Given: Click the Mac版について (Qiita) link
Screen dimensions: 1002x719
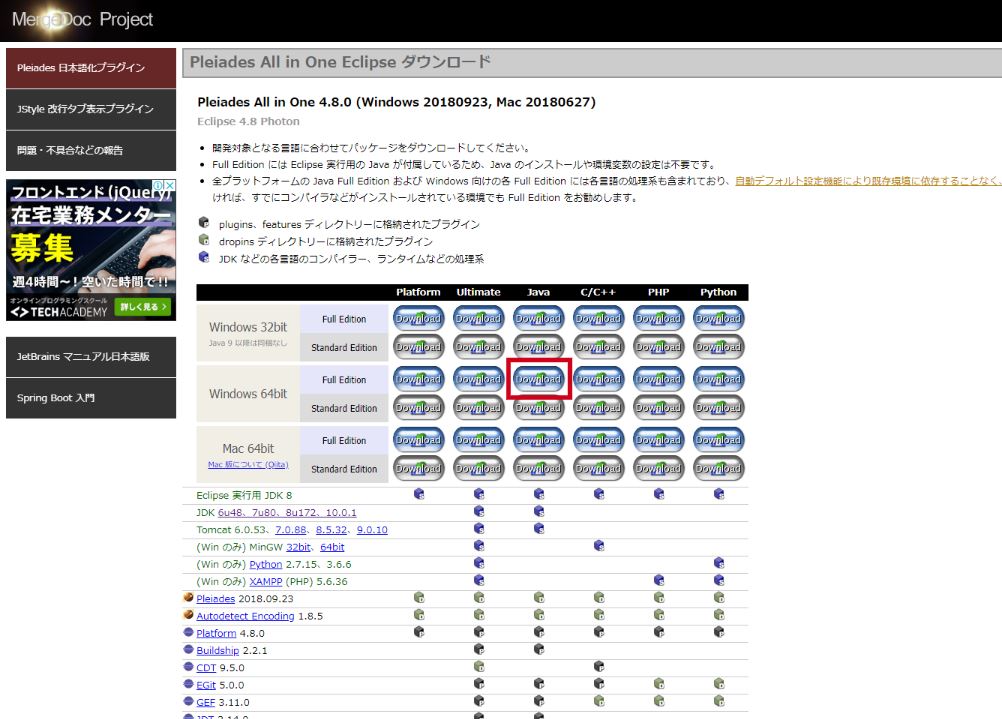Looking at the screenshot, I should 248,465.
